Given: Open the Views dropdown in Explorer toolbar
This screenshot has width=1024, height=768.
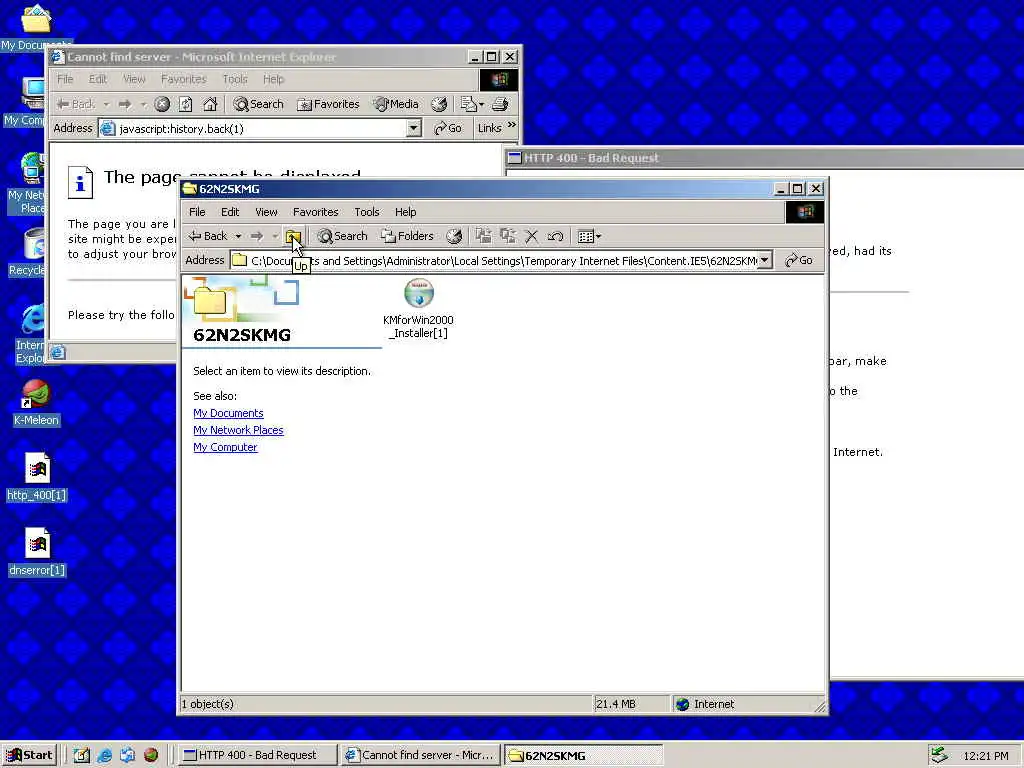Looking at the screenshot, I should pyautogui.click(x=589, y=236).
